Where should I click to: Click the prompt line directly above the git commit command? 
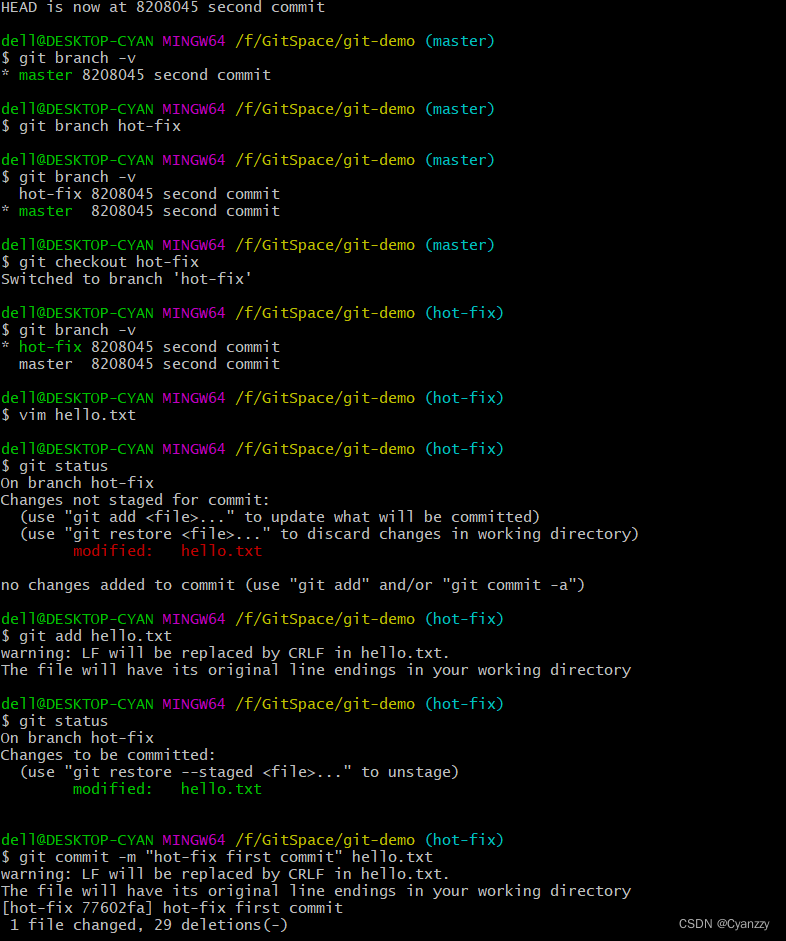[252, 840]
